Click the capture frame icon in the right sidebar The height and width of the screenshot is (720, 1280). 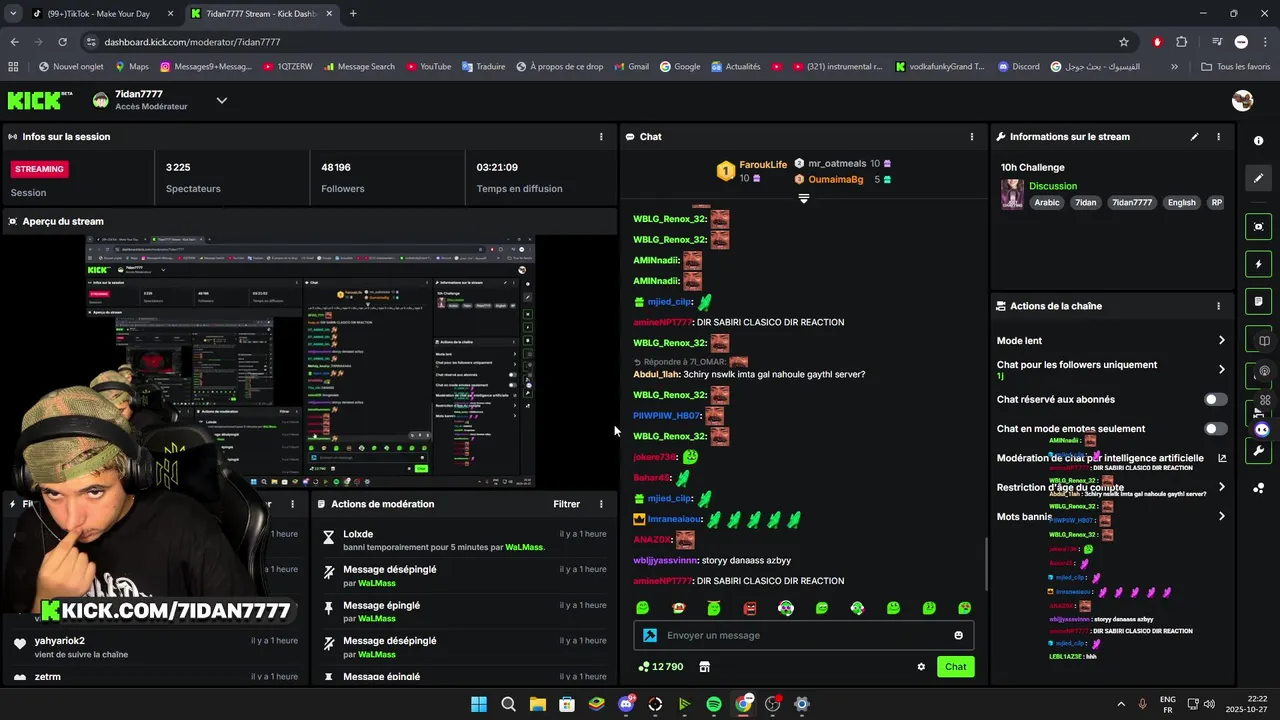click(1259, 227)
